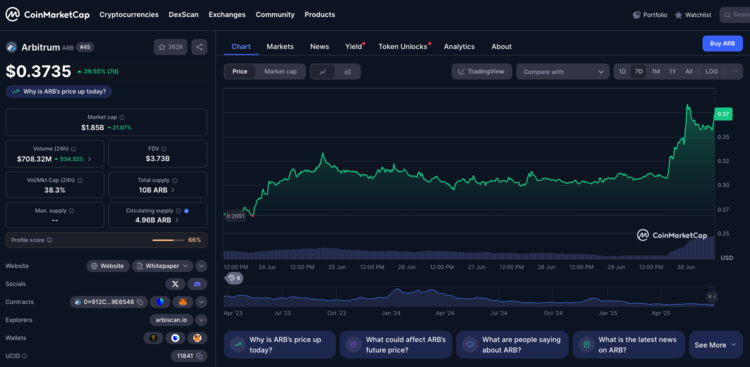Click the MetaMask fox icon in Wallets
The width and height of the screenshot is (750, 367).
point(197,338)
